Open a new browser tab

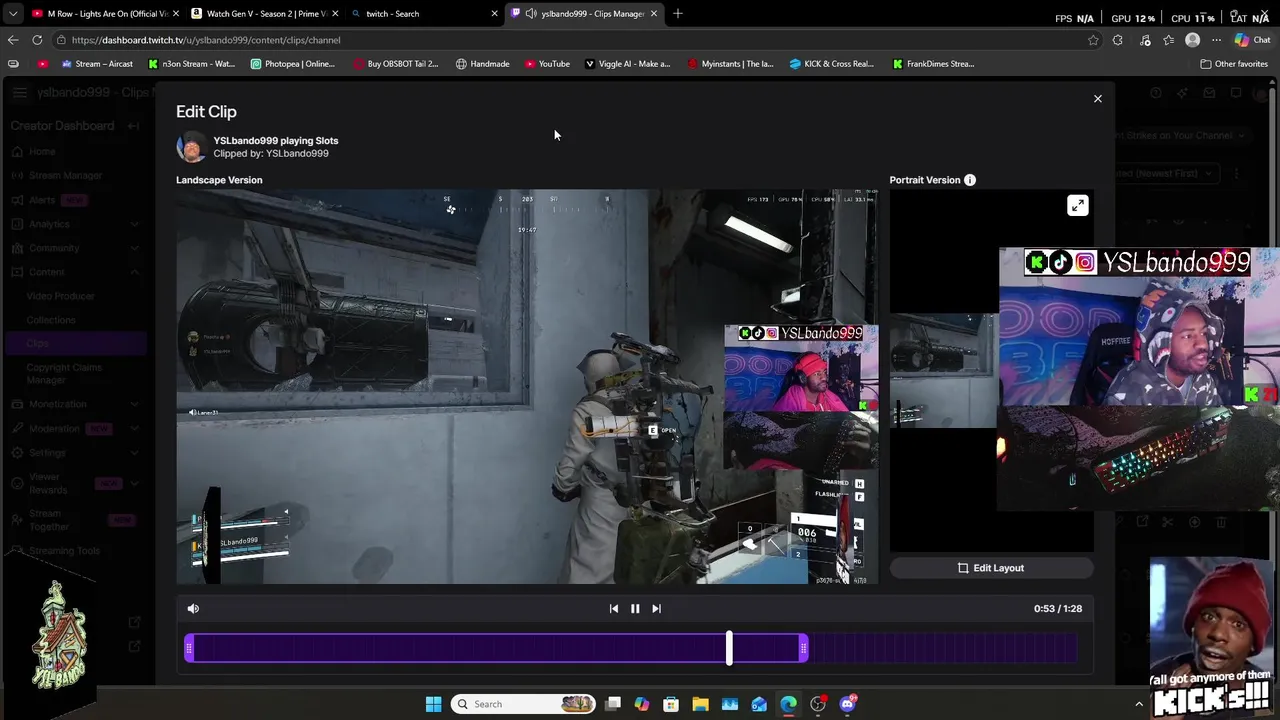[678, 14]
